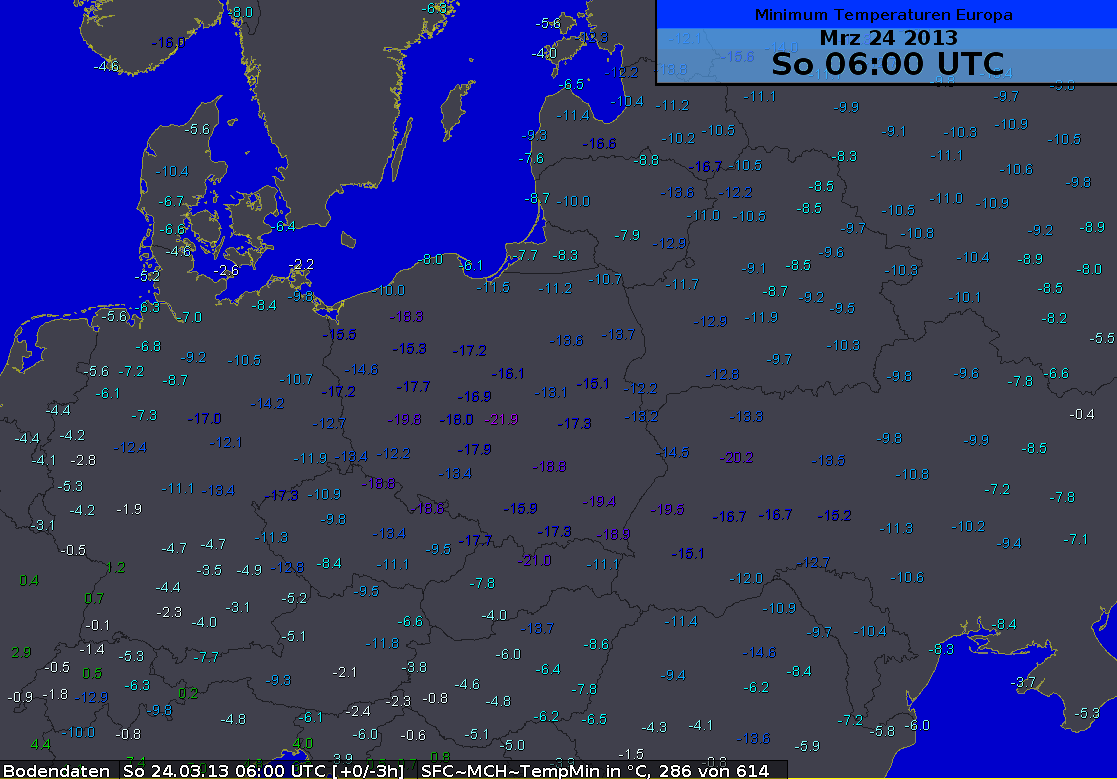This screenshot has width=1117, height=779.
Task: Click the -5.9 temperature value
Action: tap(806, 746)
